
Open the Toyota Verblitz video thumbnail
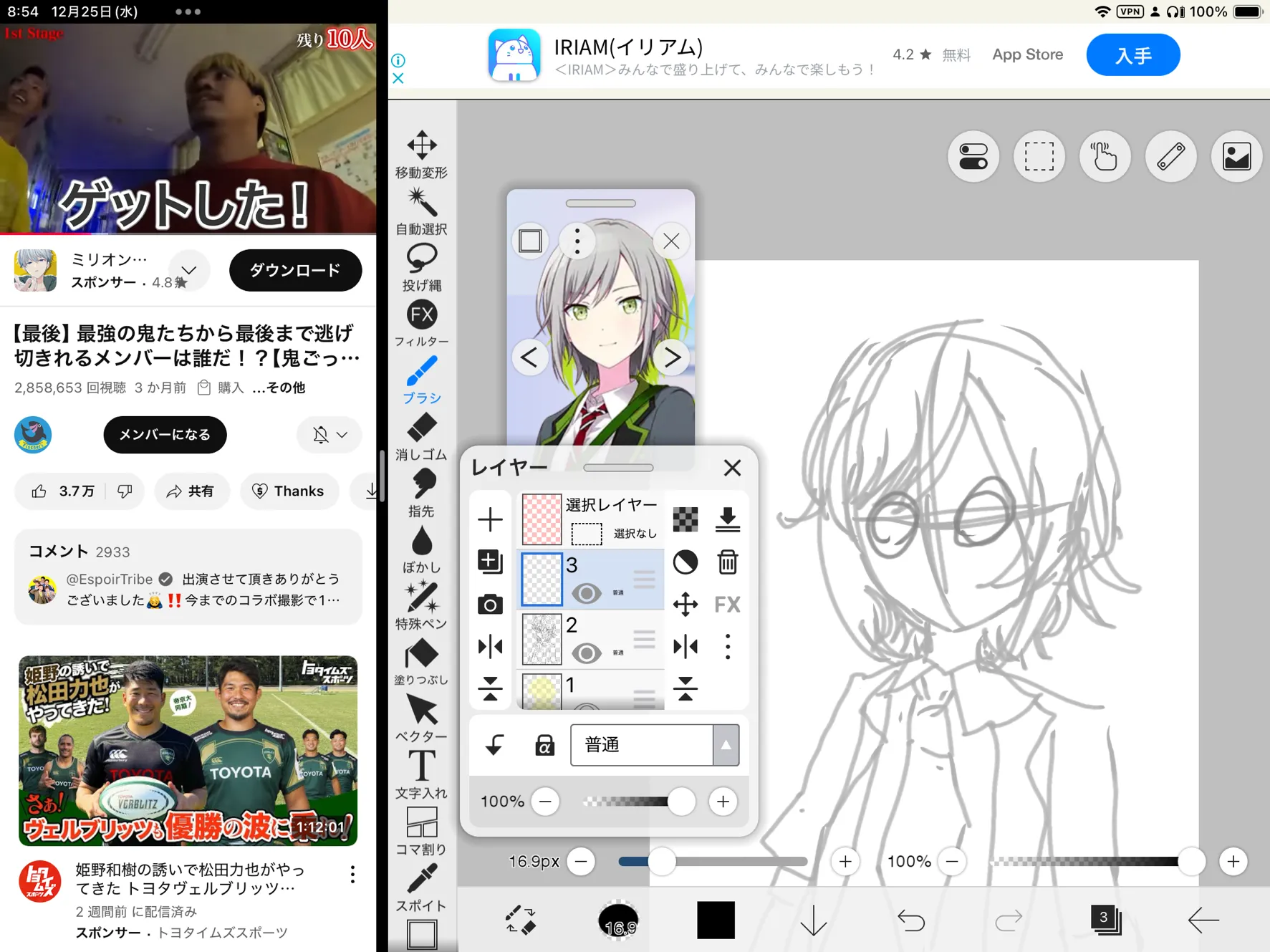188,751
